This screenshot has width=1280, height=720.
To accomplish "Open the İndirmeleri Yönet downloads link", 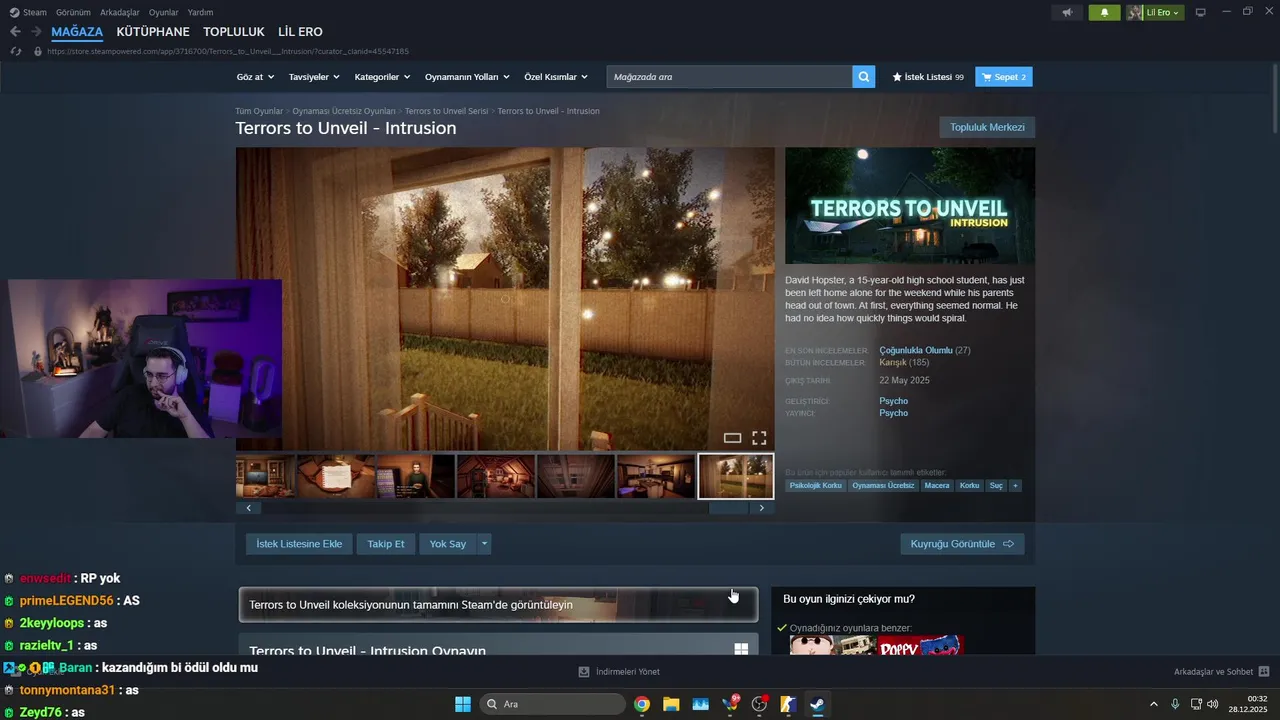I will (x=619, y=672).
